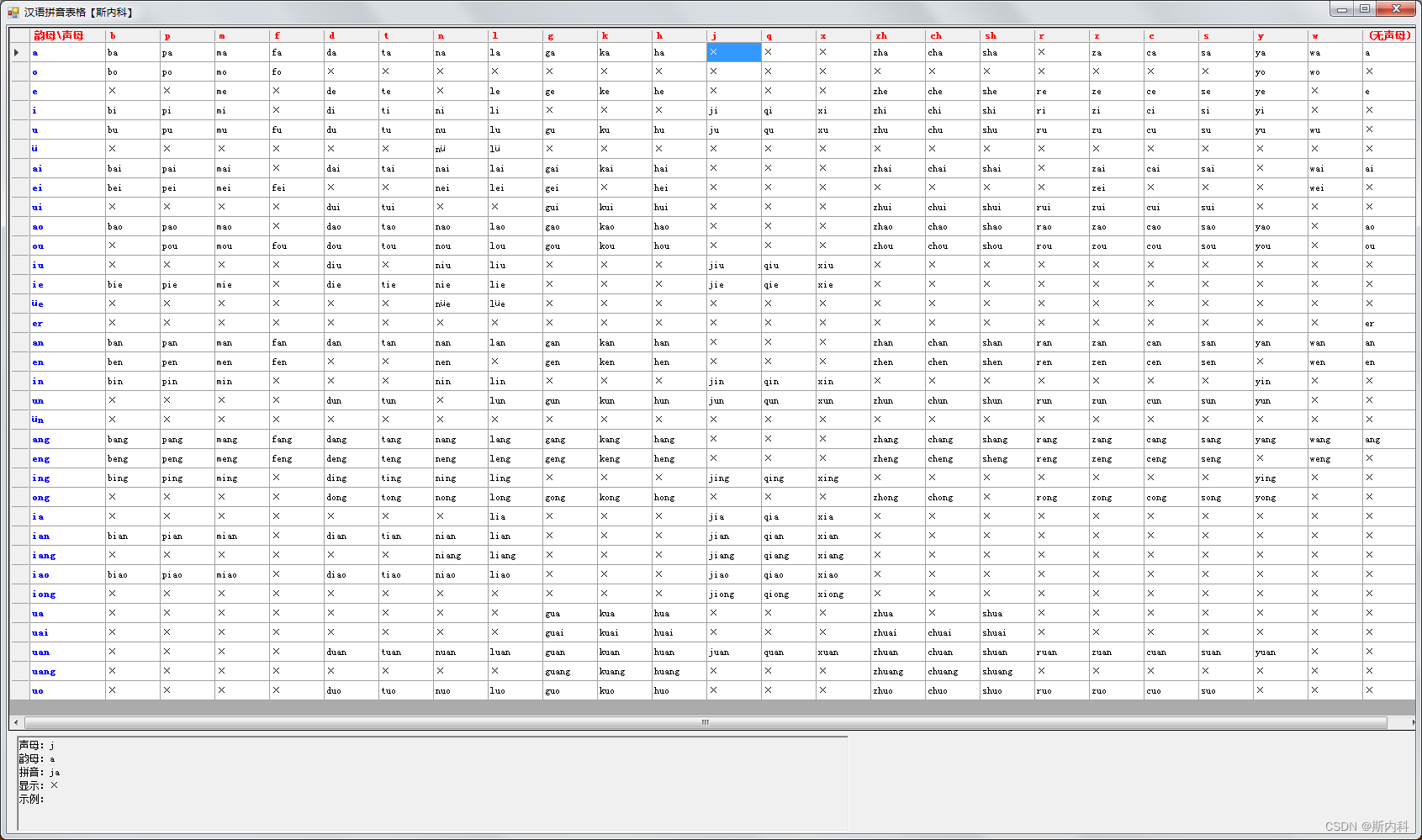
Task: Click the uang row header
Action: (x=67, y=671)
